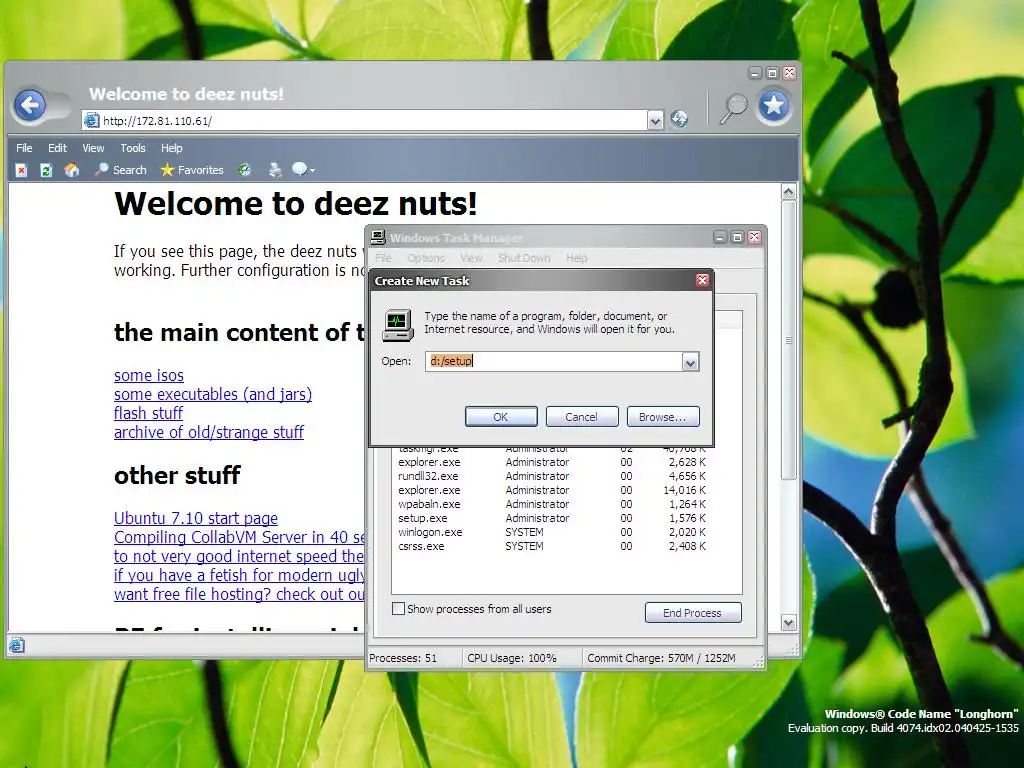Screen dimensions: 1024x768
Task: Click OK in Create New Task dialog
Action: [501, 417]
